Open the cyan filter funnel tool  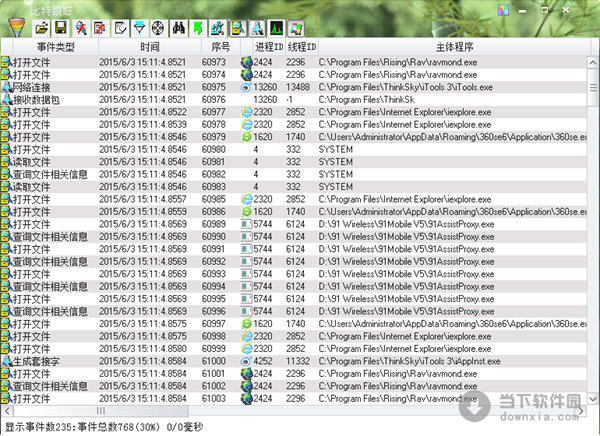coord(140,28)
